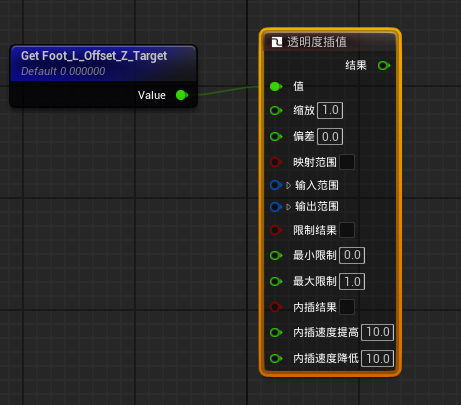Screen dimensions: 461x405
Task: Click the 最大限制 label
Action: pos(315,282)
